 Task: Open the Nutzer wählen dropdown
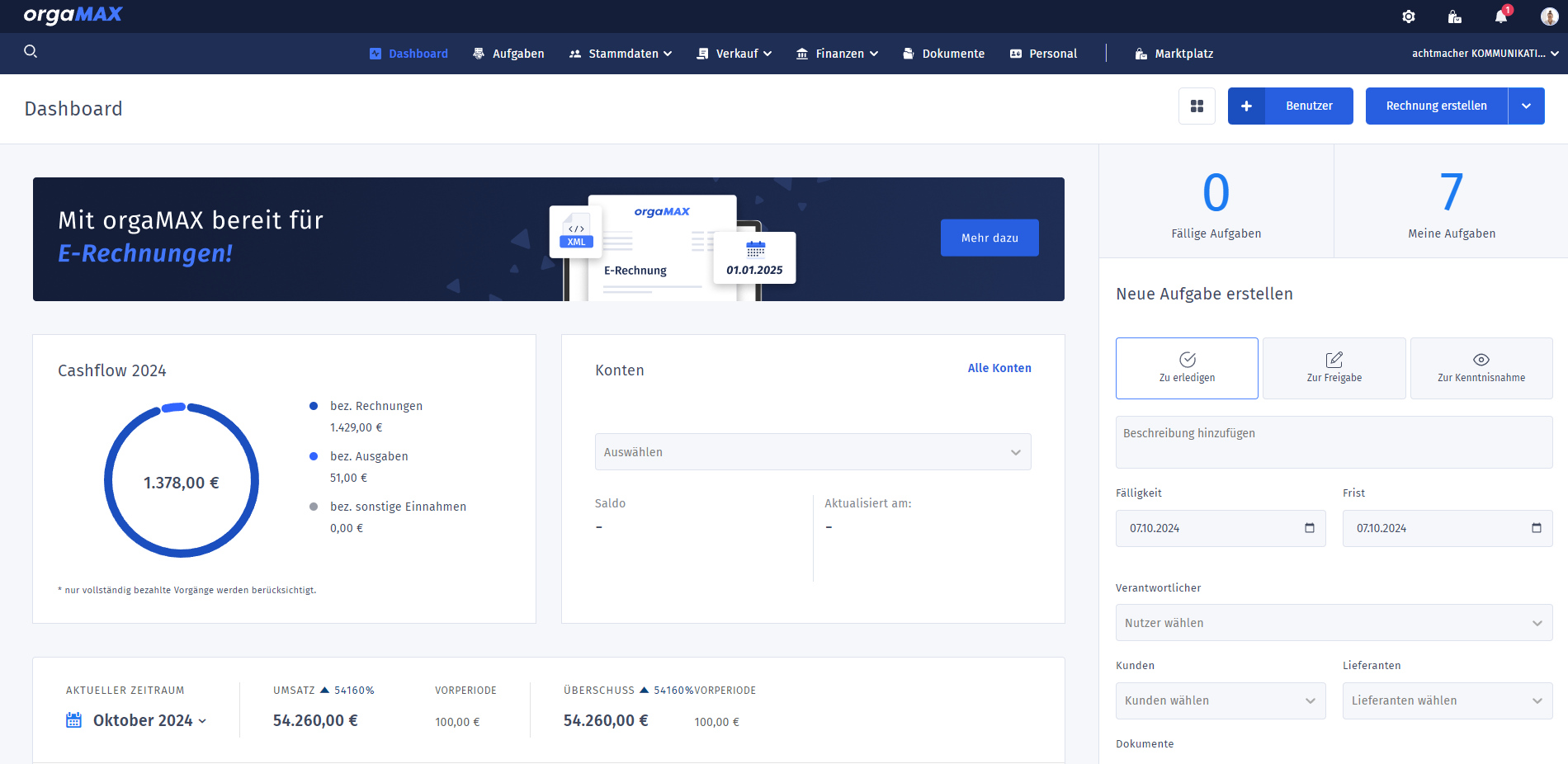point(1334,623)
